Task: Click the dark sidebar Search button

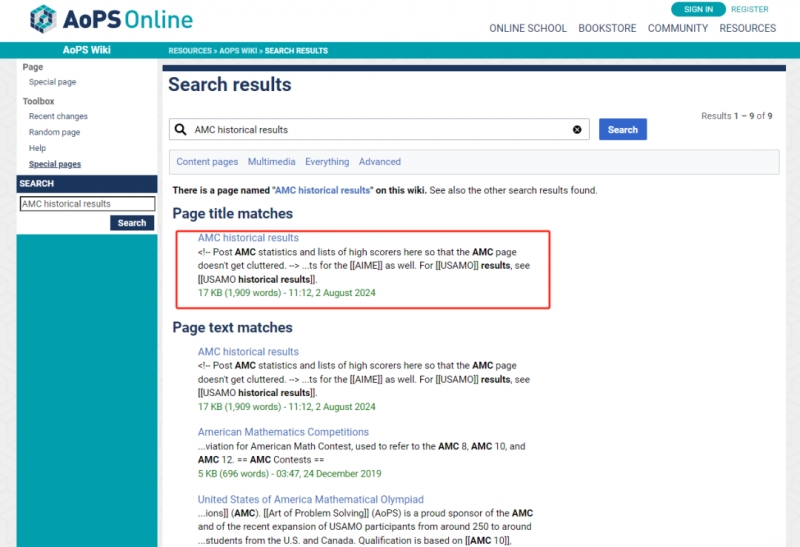Action: pyautogui.click(x=132, y=223)
